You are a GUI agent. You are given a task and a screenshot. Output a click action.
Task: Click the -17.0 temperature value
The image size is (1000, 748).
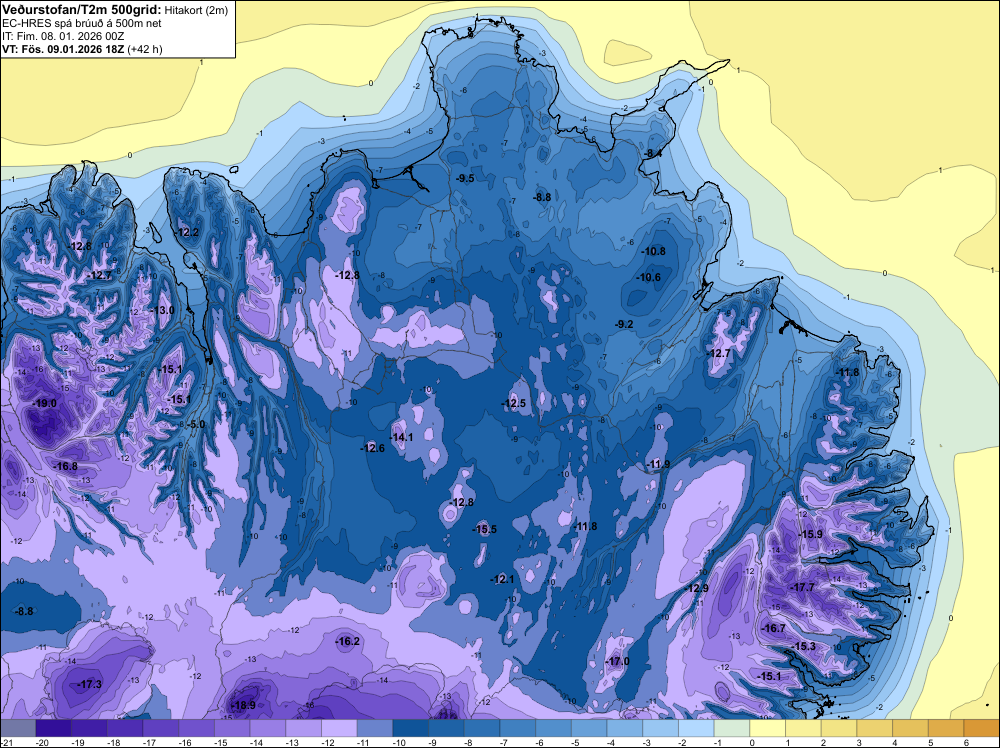618,661
